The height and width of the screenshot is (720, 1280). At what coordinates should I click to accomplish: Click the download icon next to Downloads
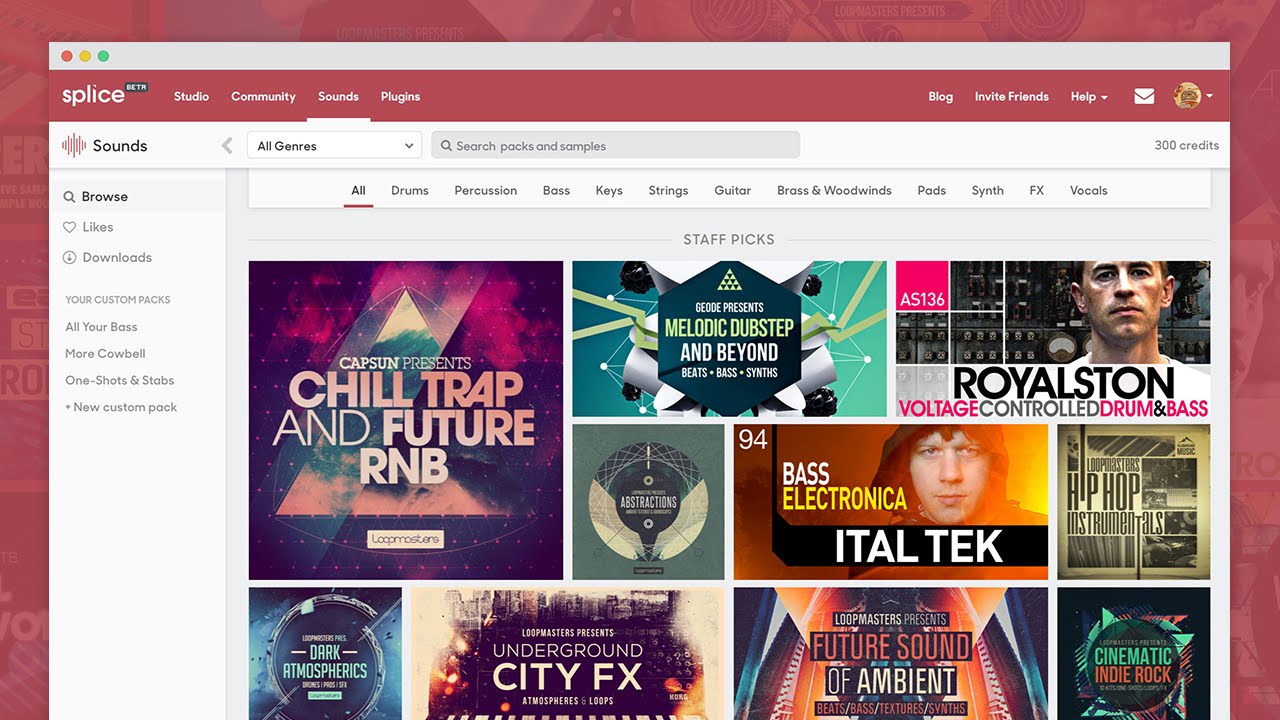point(69,257)
